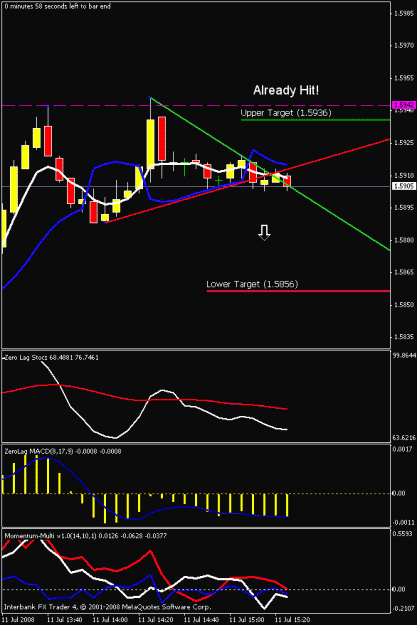Click the 1.5865 price scale value
417x625 pixels.
pos(404,272)
